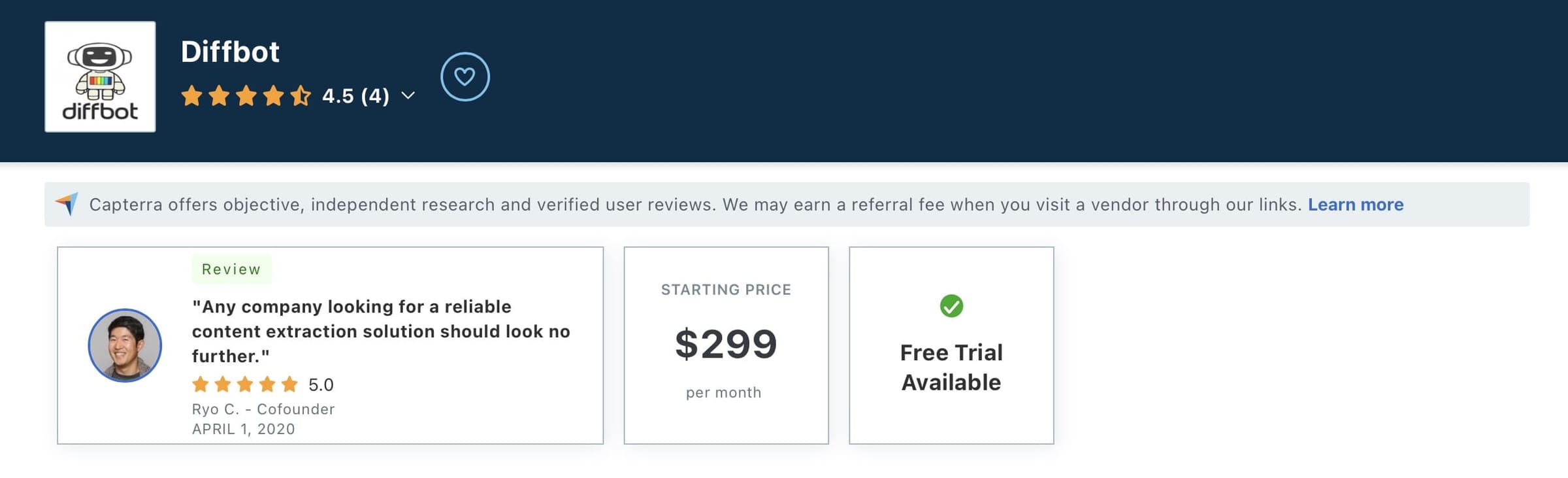Click the per month pricing text

(x=724, y=392)
